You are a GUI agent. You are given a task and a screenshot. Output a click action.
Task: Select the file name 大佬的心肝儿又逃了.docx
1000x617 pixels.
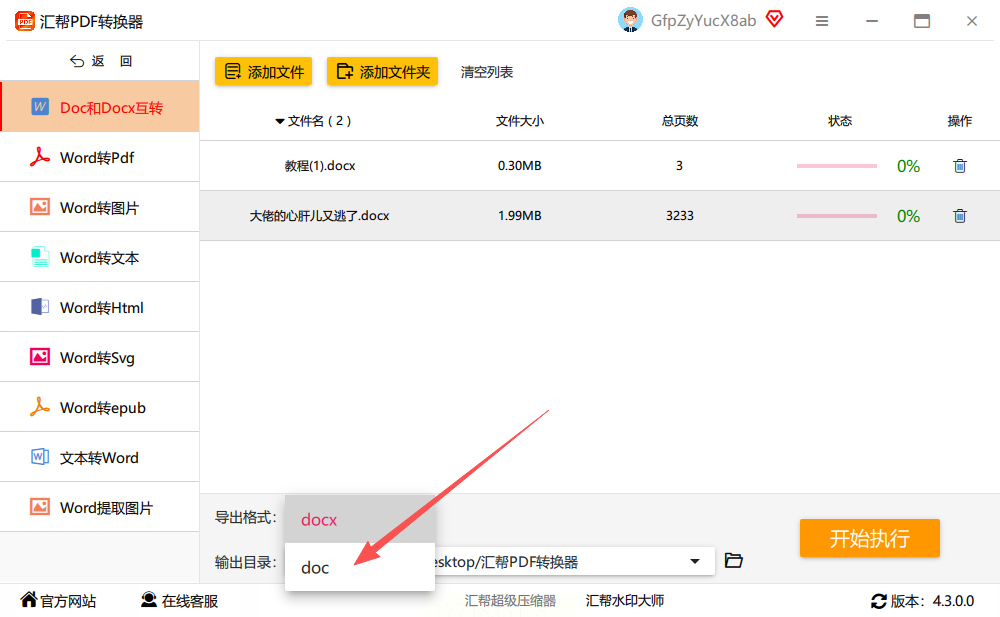coord(319,216)
